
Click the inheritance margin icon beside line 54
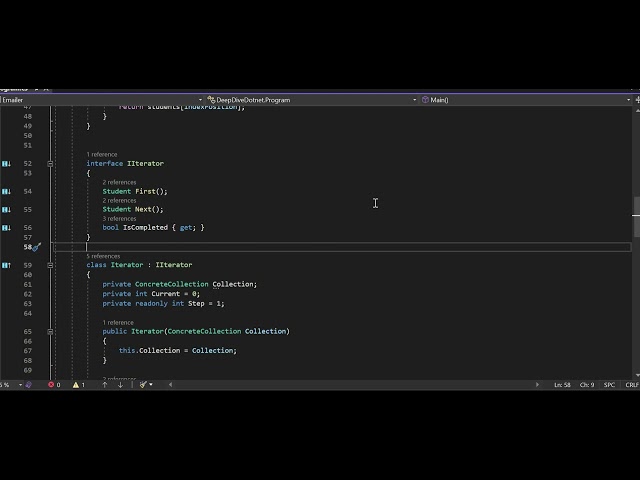6,191
